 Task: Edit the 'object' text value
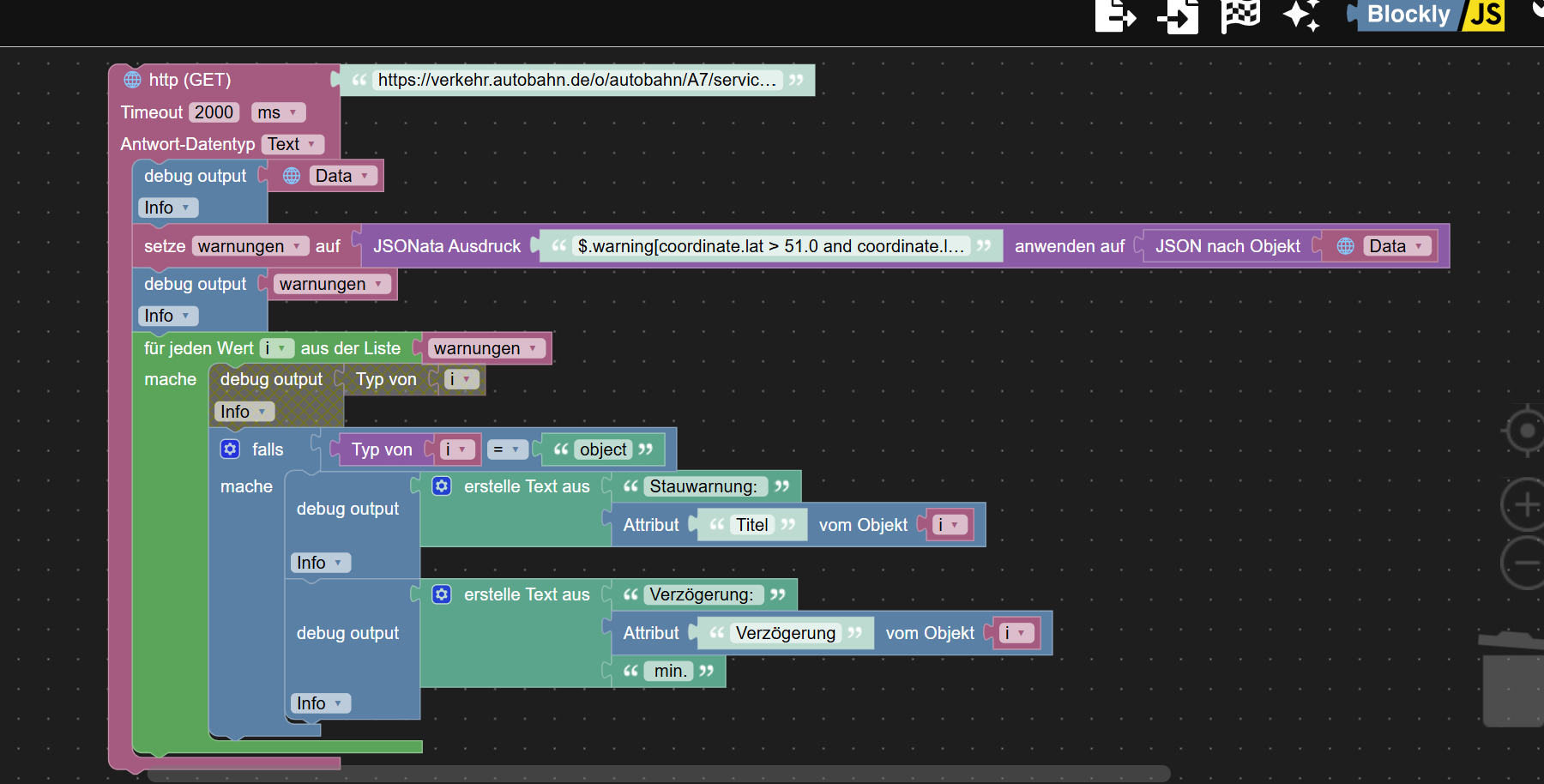pos(603,449)
